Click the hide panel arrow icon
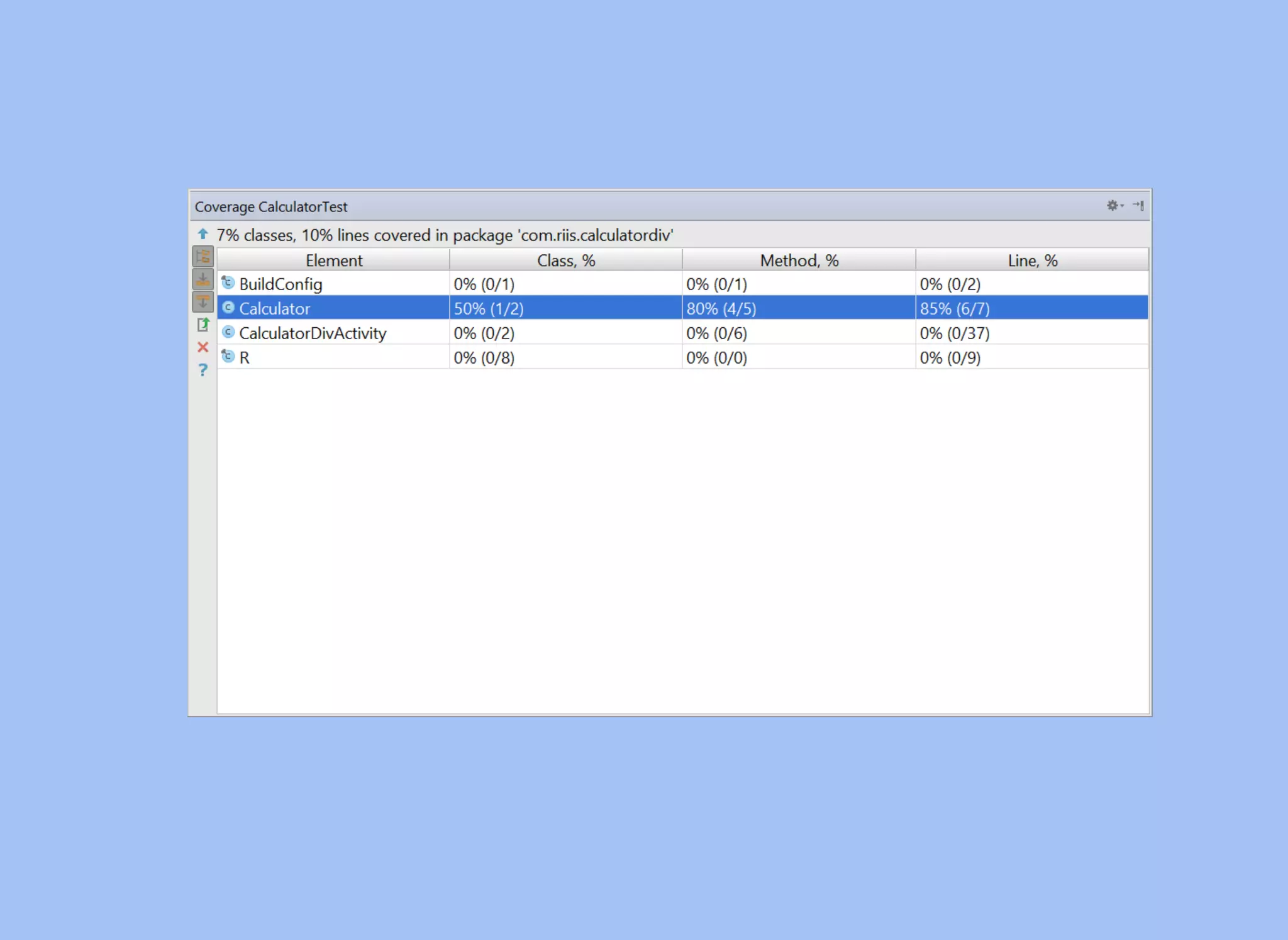Screen dimensions: 1288x940 [x=1138, y=206]
